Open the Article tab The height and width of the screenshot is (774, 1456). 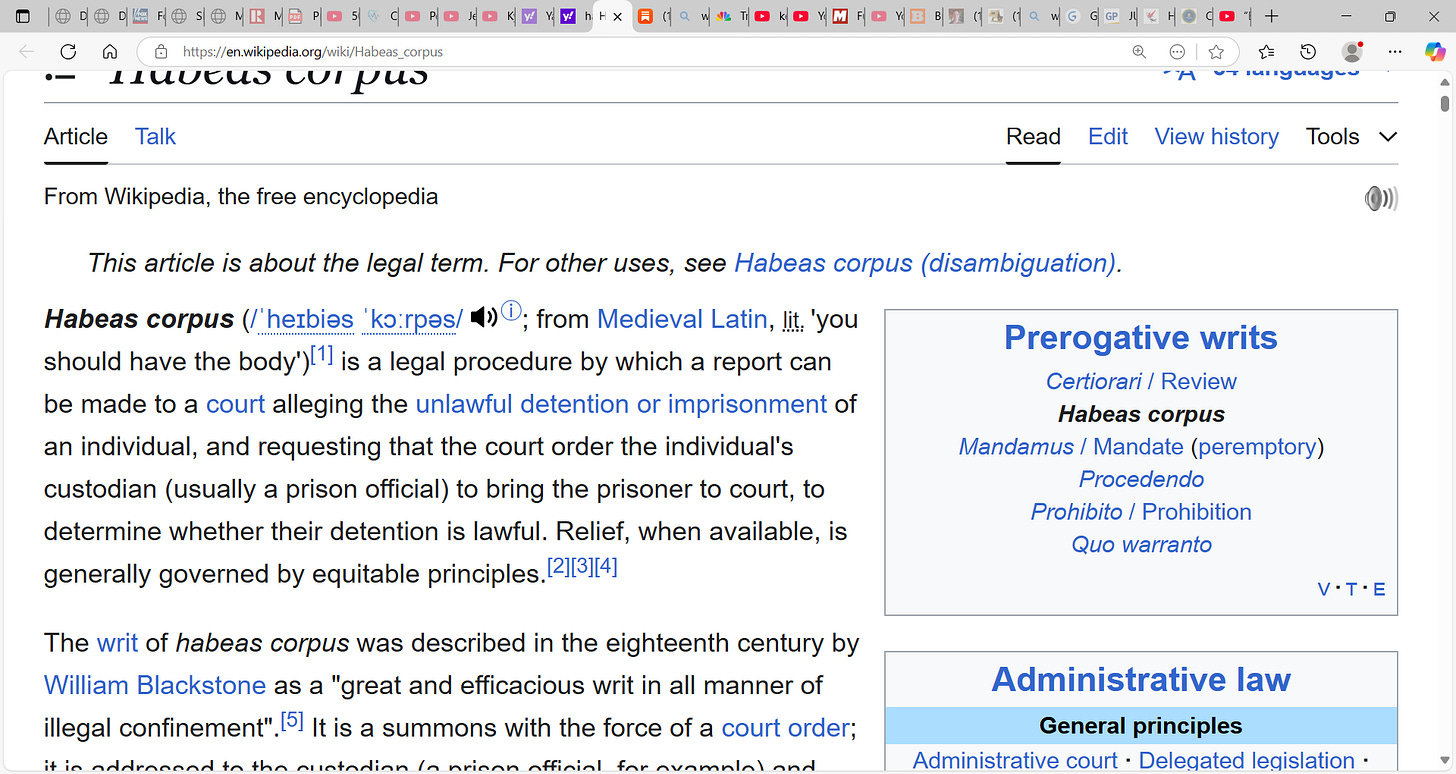click(x=76, y=137)
